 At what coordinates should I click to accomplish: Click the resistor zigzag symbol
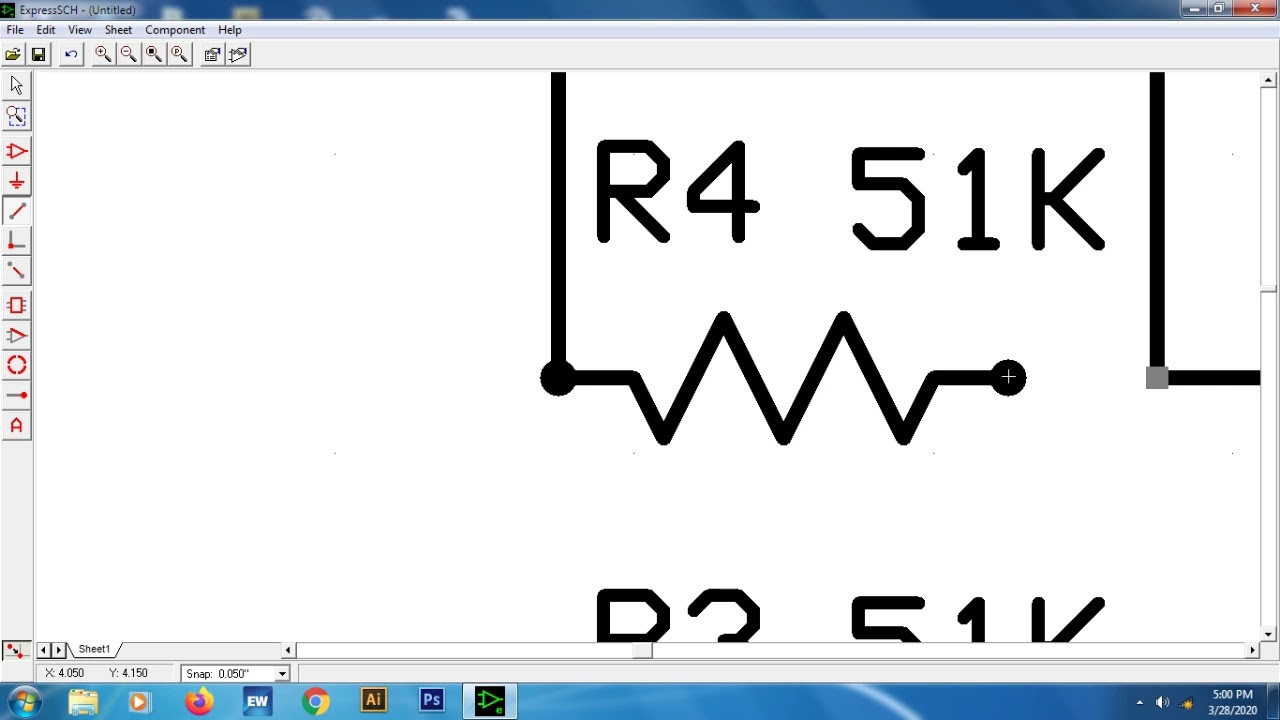(x=783, y=378)
